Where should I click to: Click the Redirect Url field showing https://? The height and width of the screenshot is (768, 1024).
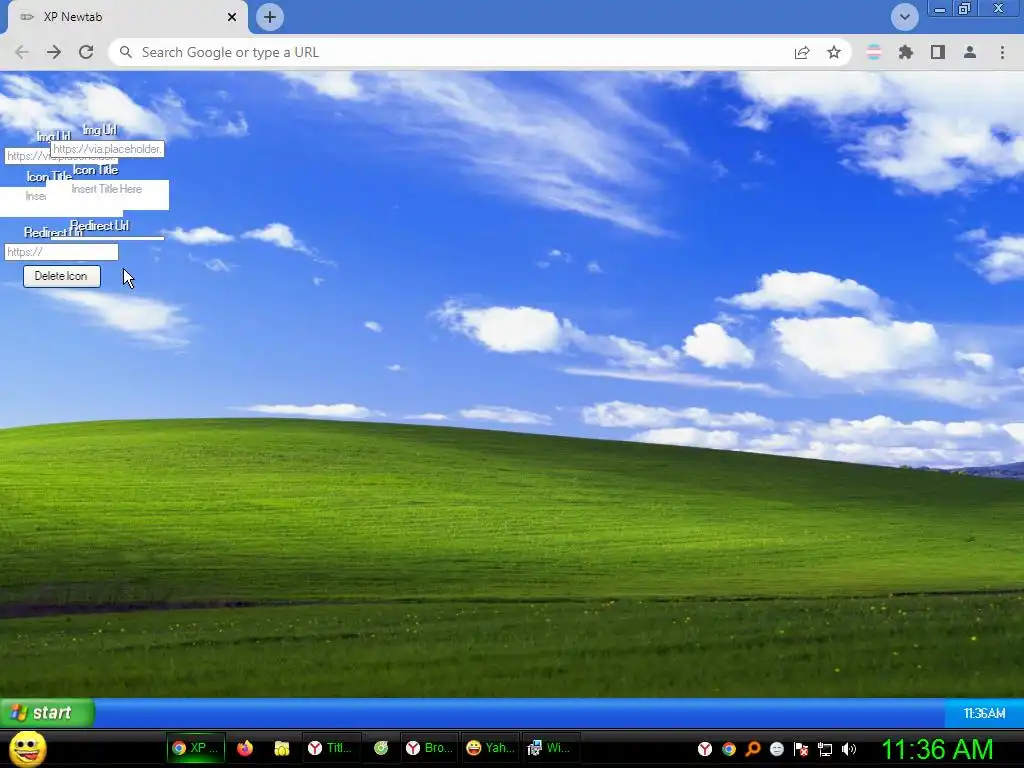coord(61,252)
